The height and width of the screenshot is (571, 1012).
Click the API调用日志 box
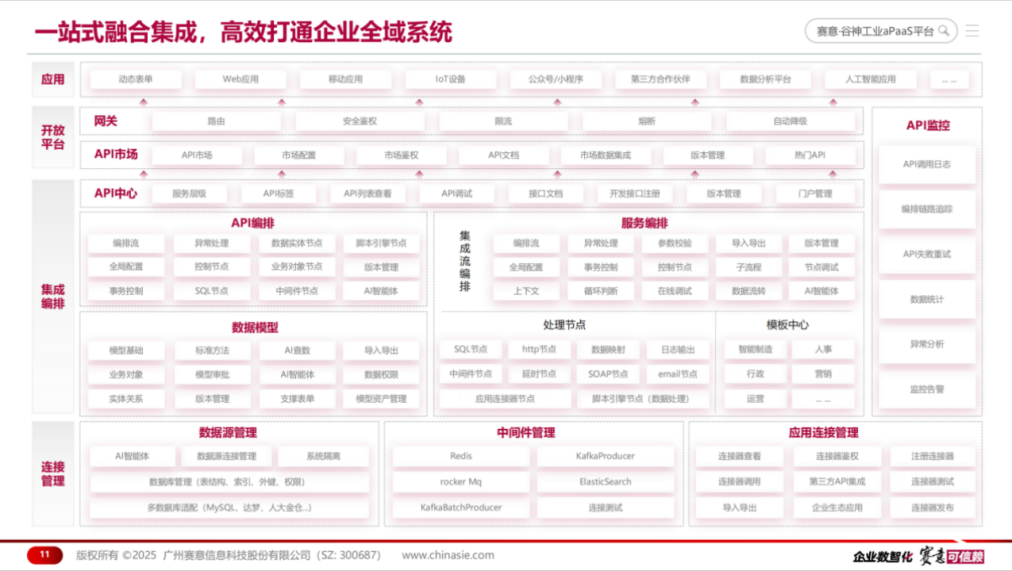[x=926, y=164]
